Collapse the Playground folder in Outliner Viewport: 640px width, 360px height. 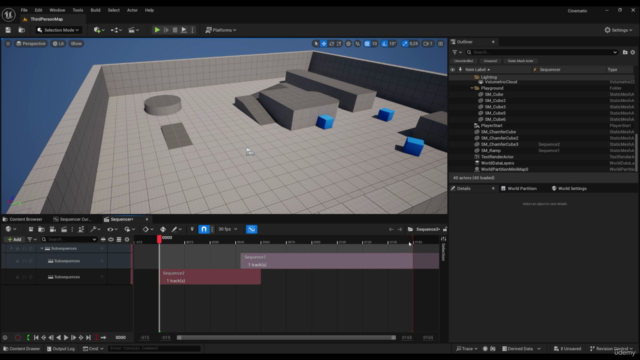(x=472, y=88)
